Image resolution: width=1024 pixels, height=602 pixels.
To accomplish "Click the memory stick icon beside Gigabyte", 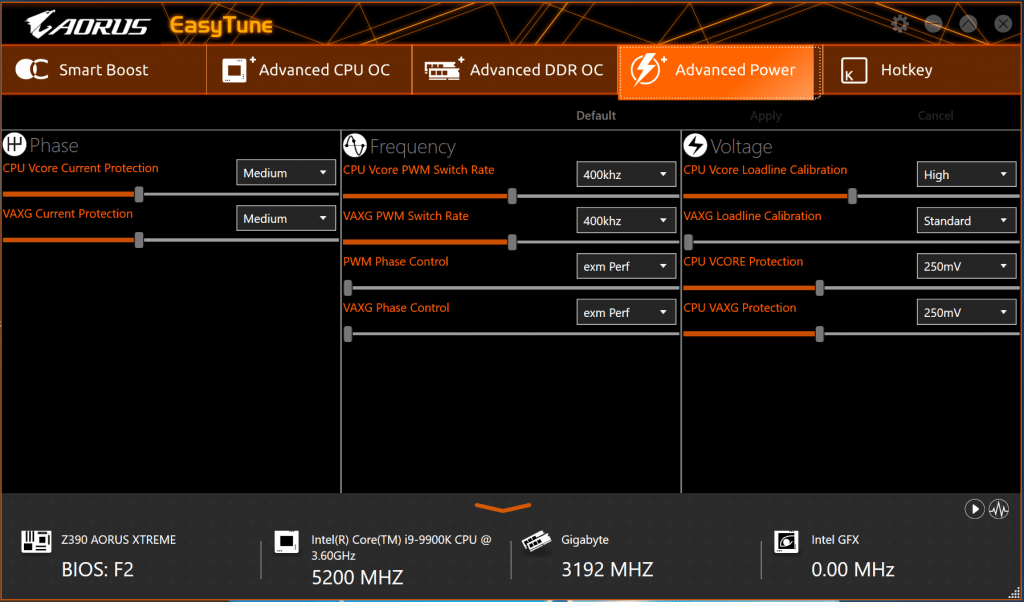I will 536,543.
